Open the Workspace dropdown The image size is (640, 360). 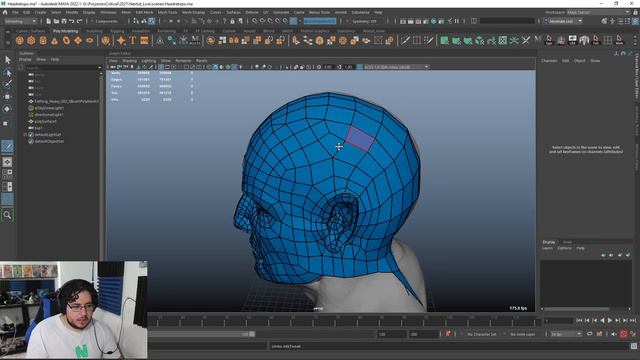(x=598, y=12)
